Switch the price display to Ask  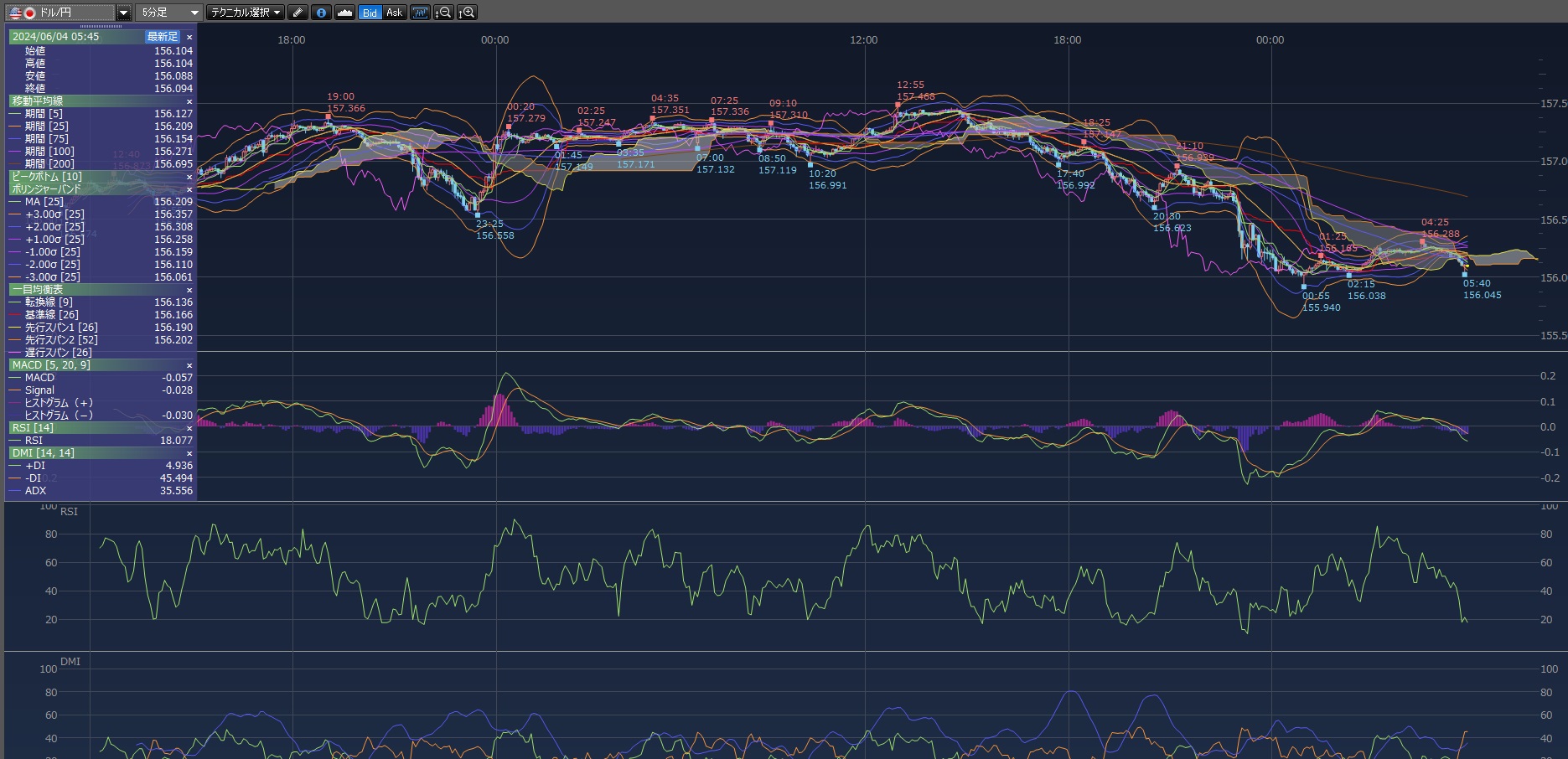(x=394, y=13)
